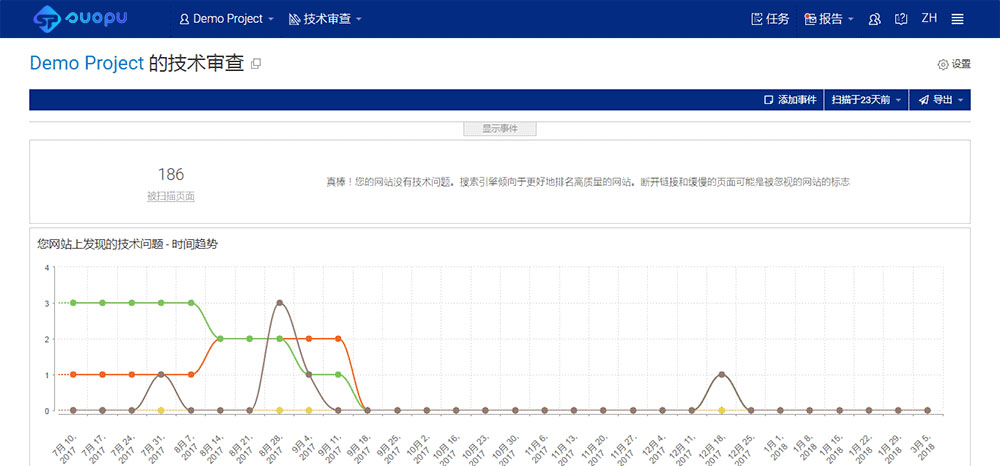Image resolution: width=1000 pixels, height=466 pixels.
Task: Click the Demo Project title link
Action: tap(87, 64)
